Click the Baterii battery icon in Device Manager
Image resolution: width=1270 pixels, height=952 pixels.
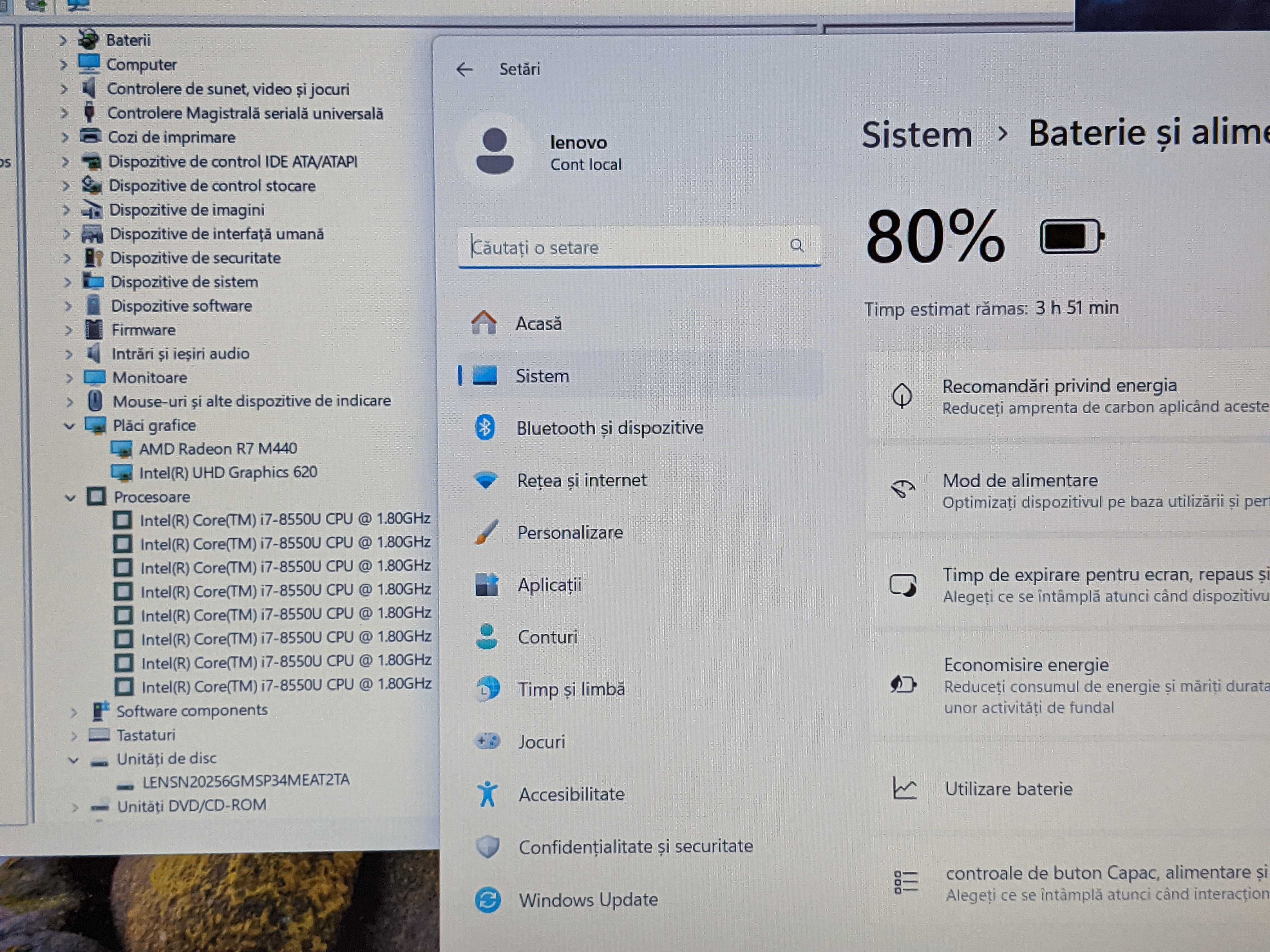89,39
